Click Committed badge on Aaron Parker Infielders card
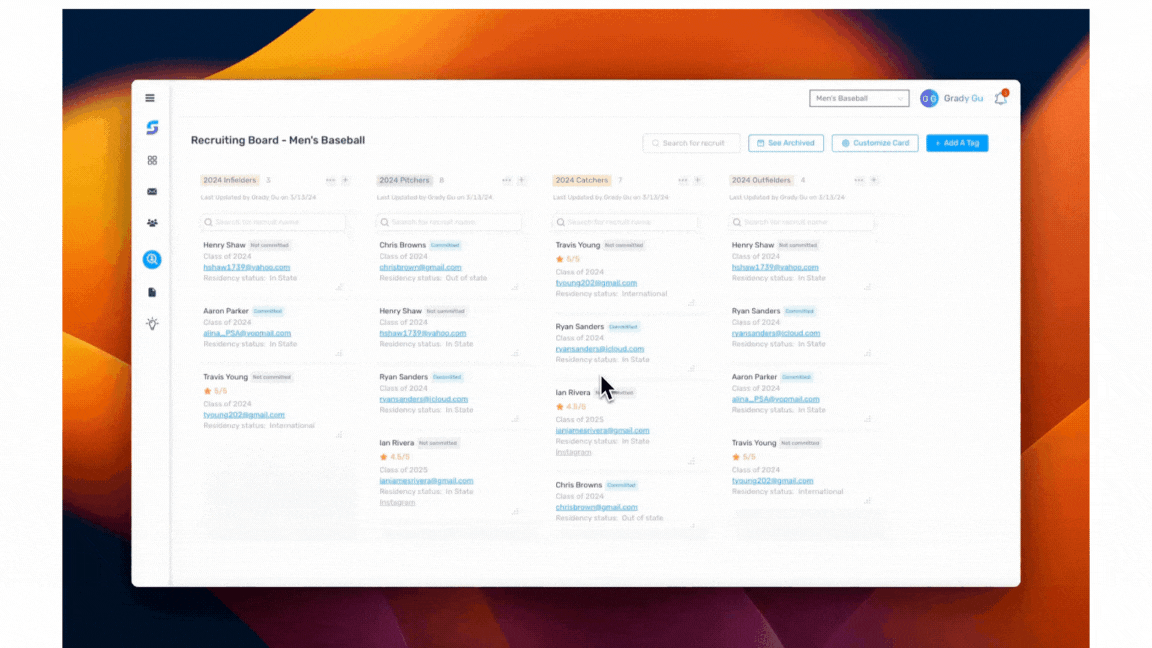The image size is (1152, 648). click(268, 312)
